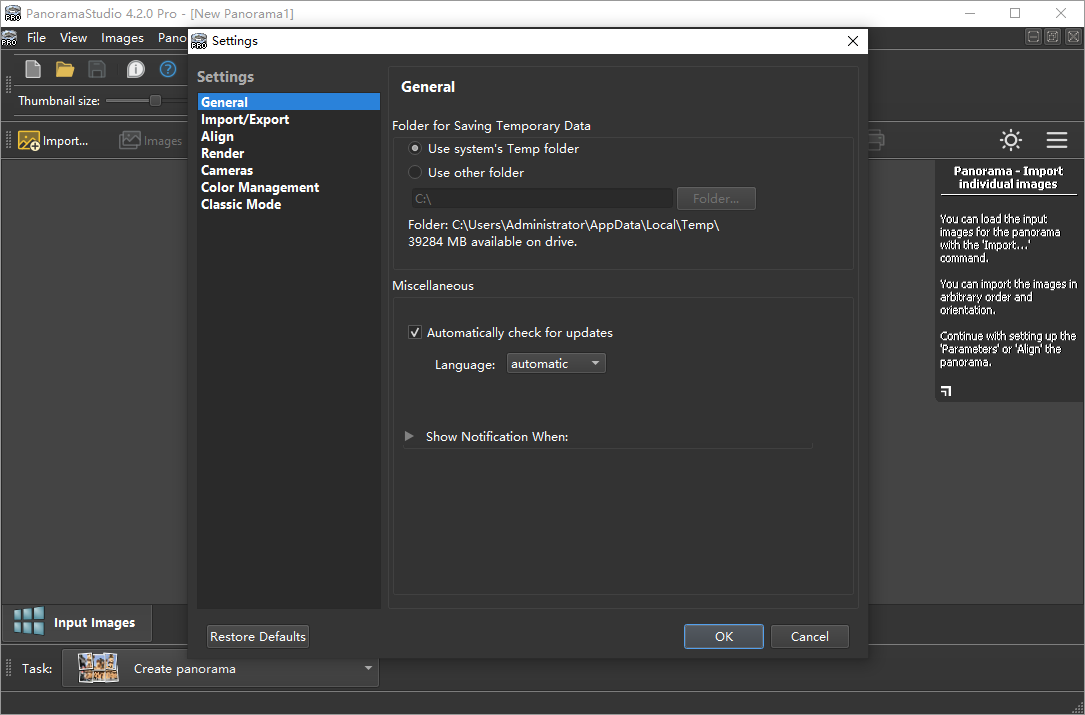Click the Thumbnail size slider handle
This screenshot has height=715, width=1085.
(156, 100)
